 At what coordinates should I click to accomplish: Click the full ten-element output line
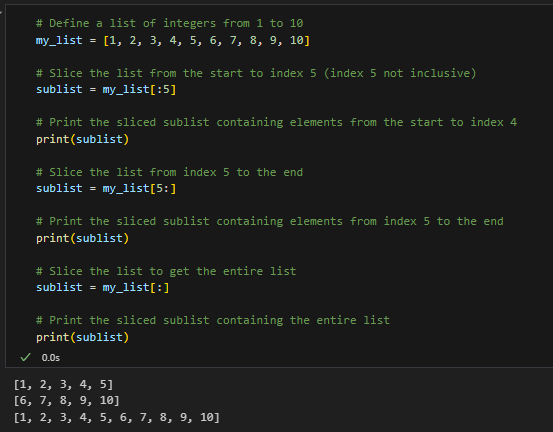117,418
